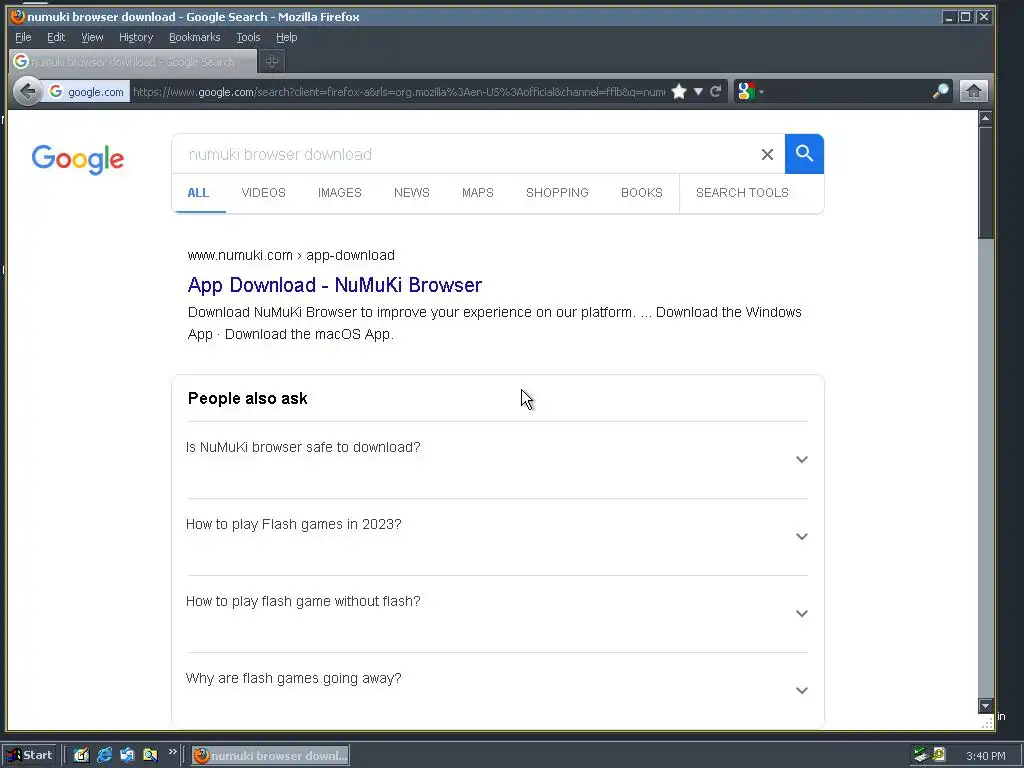
Task: Switch to NEWS results
Action: click(x=411, y=193)
